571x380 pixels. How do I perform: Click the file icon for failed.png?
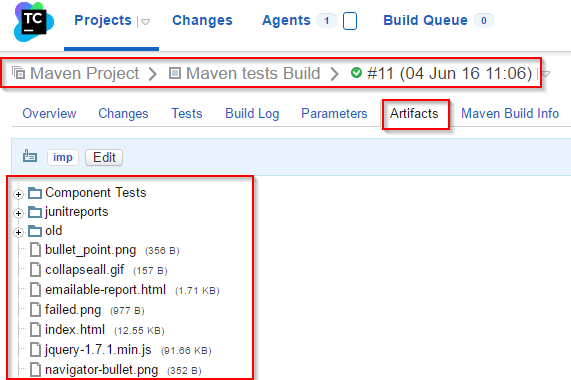pos(35,310)
